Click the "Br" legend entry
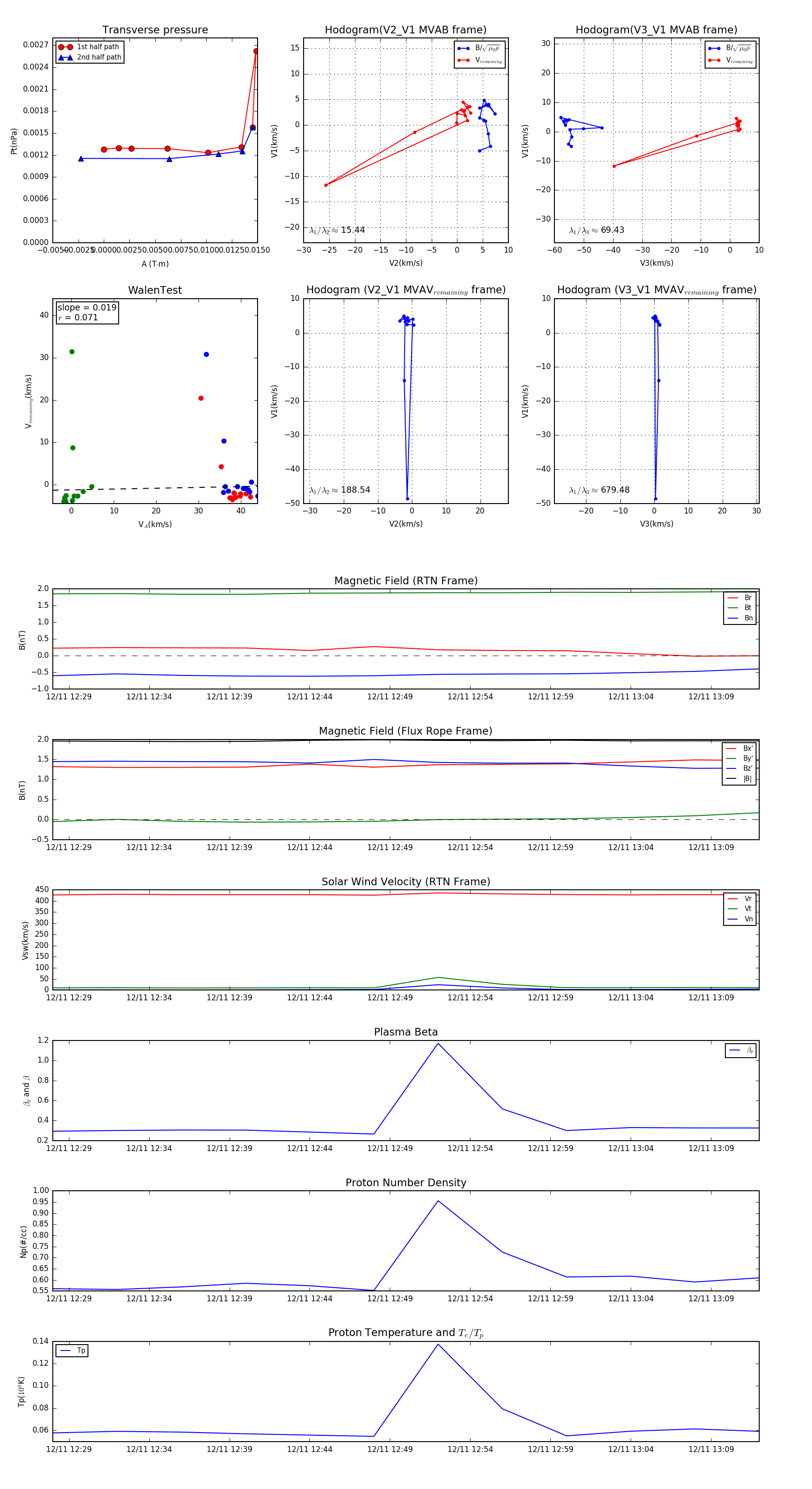 pos(740,598)
